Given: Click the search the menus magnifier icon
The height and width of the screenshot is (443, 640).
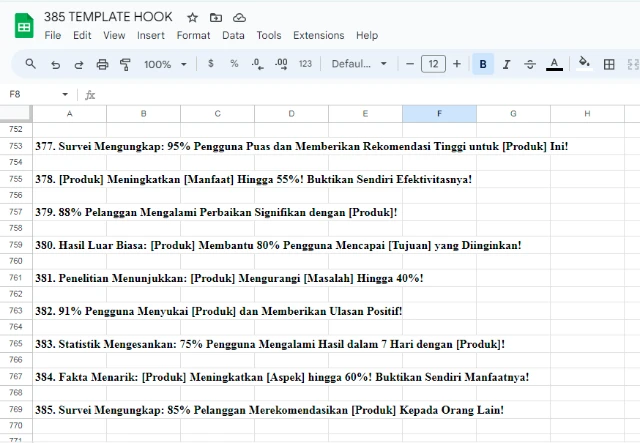Looking at the screenshot, I should [x=30, y=64].
